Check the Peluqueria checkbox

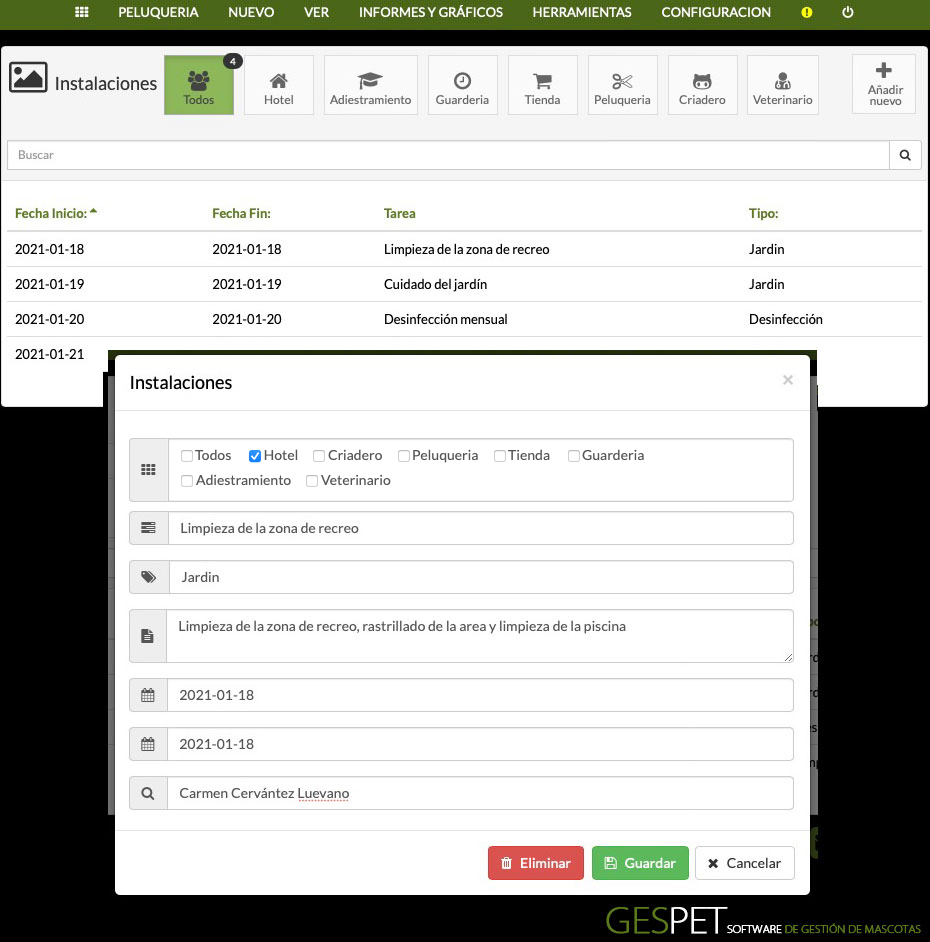[x=404, y=456]
